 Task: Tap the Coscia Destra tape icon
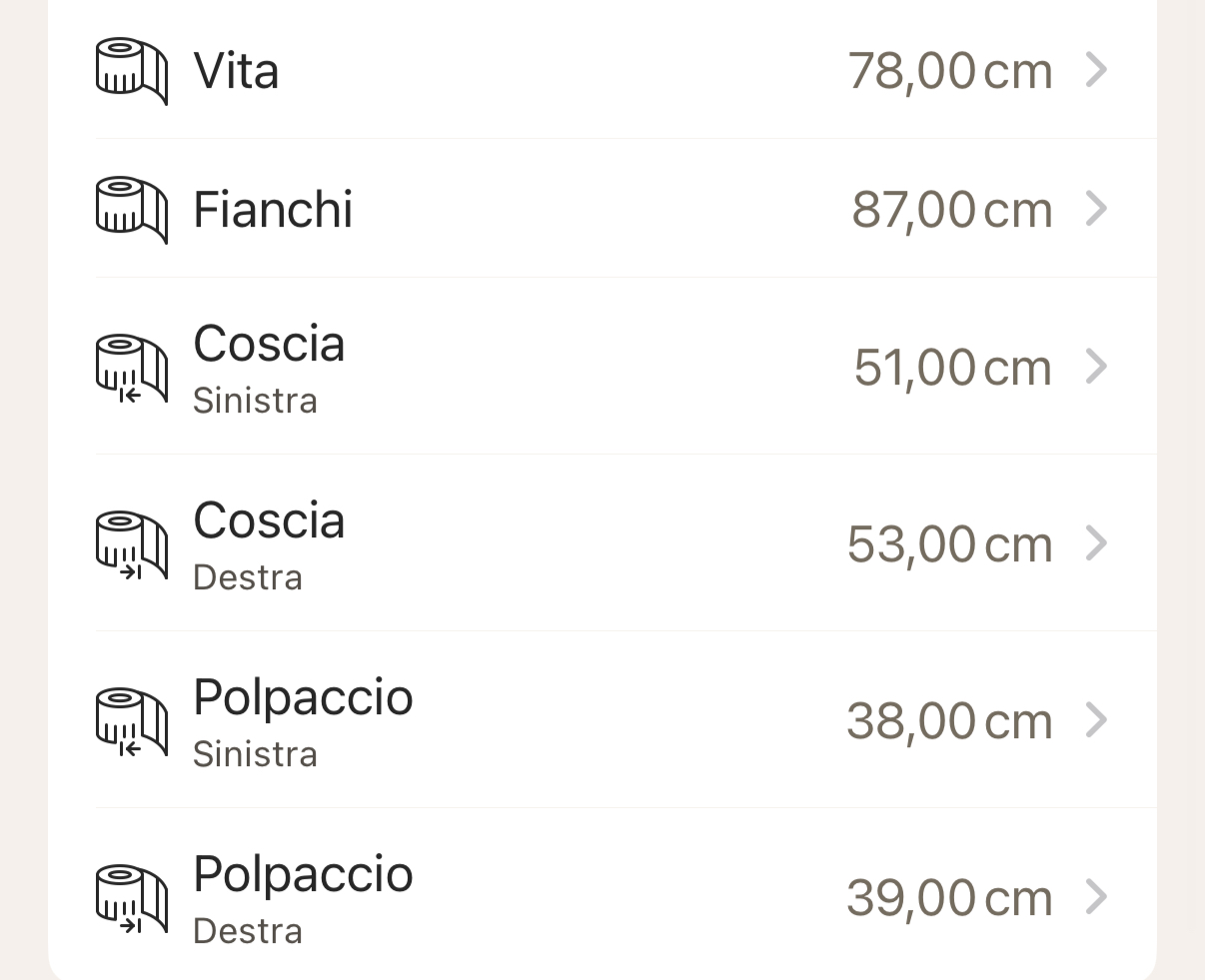[131, 544]
